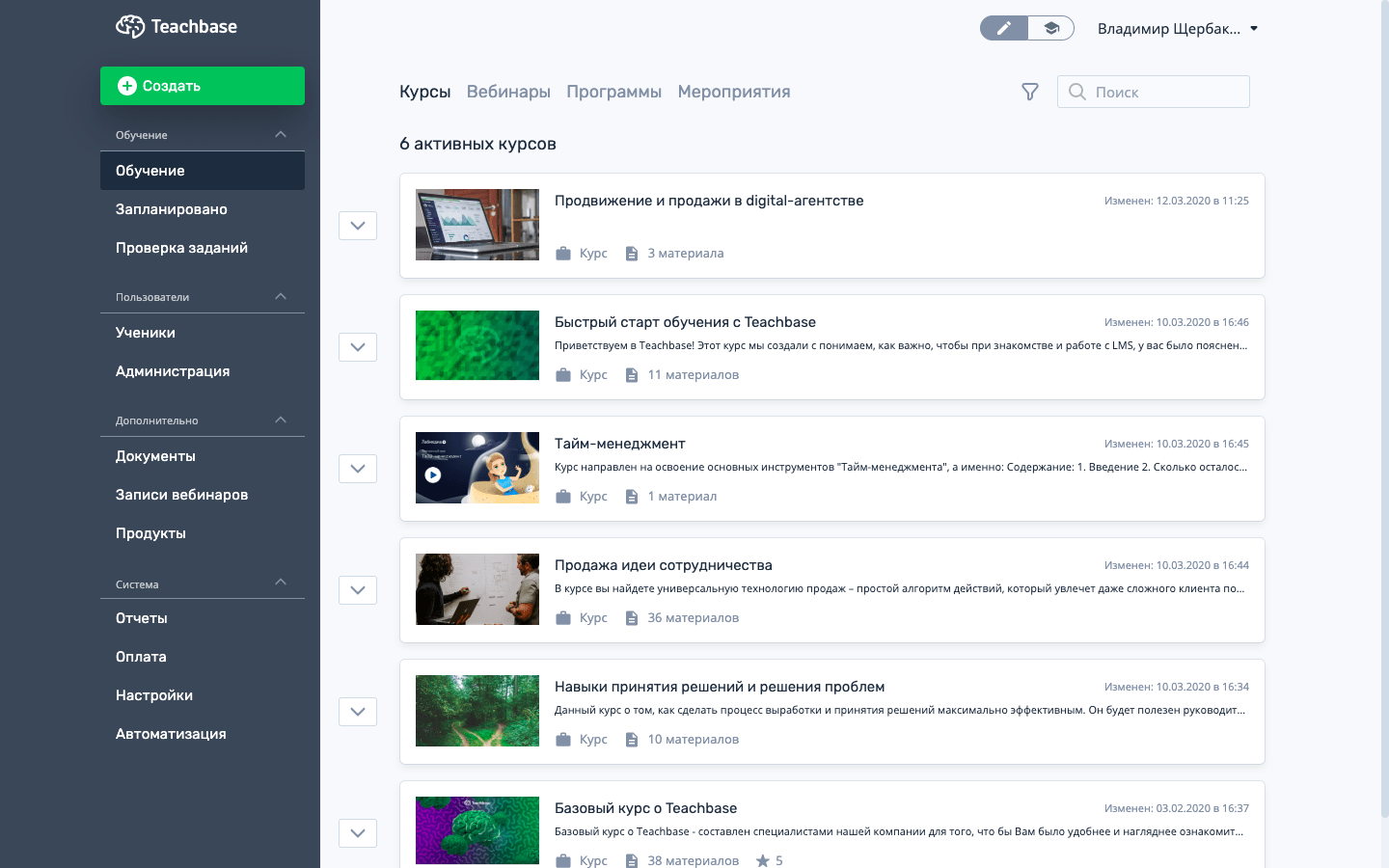The width and height of the screenshot is (1389, 868).
Task: Switch to the Вебинары tab
Action: click(x=508, y=92)
